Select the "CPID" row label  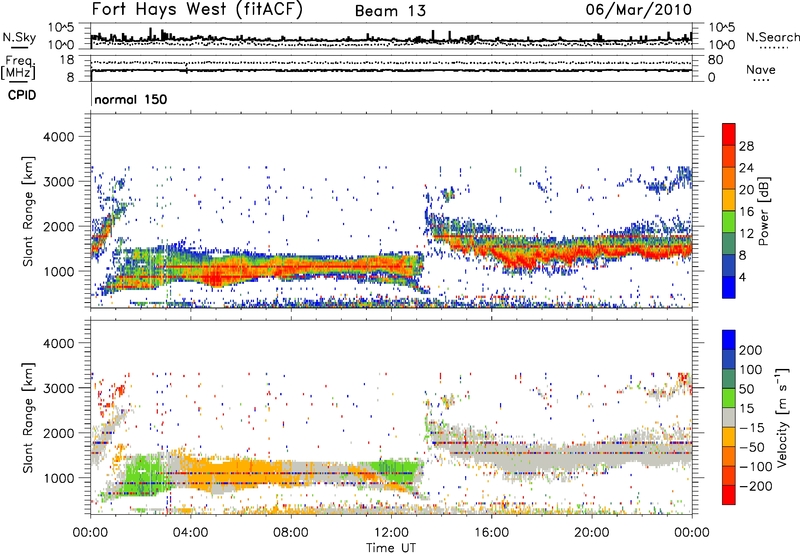tap(22, 95)
